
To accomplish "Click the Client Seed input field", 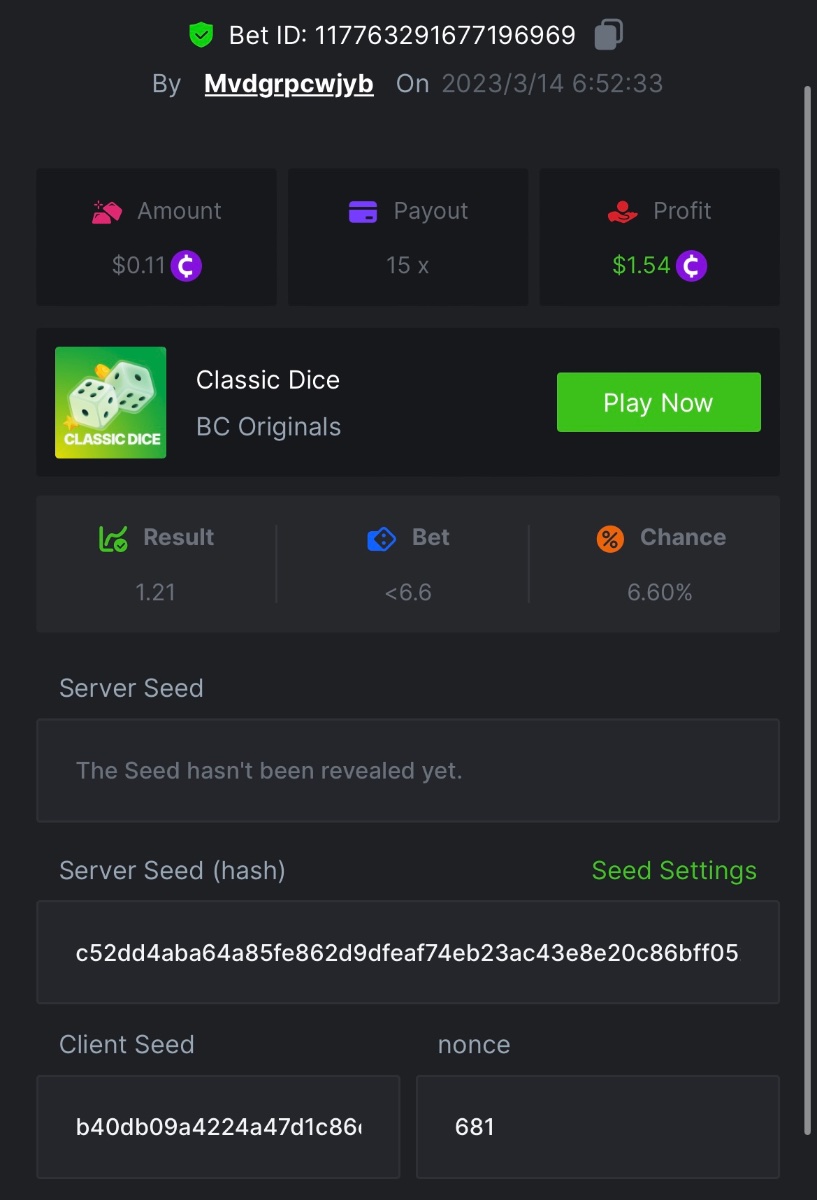I will [x=218, y=1127].
